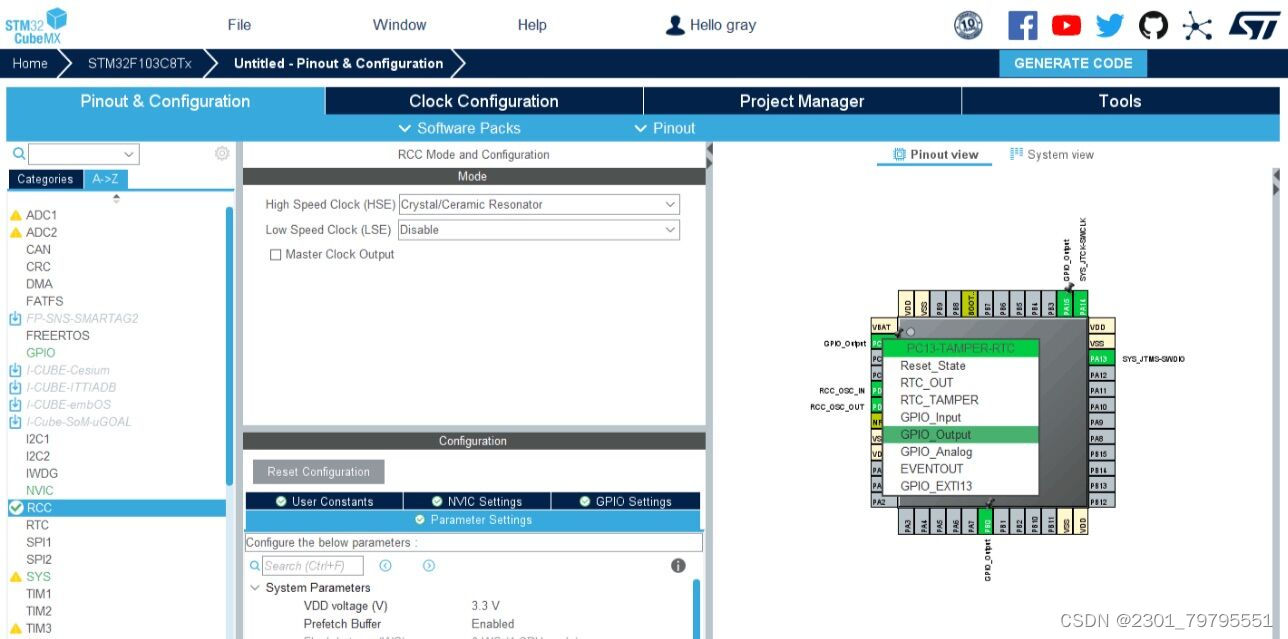Image resolution: width=1288 pixels, height=639 pixels.
Task: Choose GPIO_EXTI13 in the pin menu
Action: tap(960, 486)
